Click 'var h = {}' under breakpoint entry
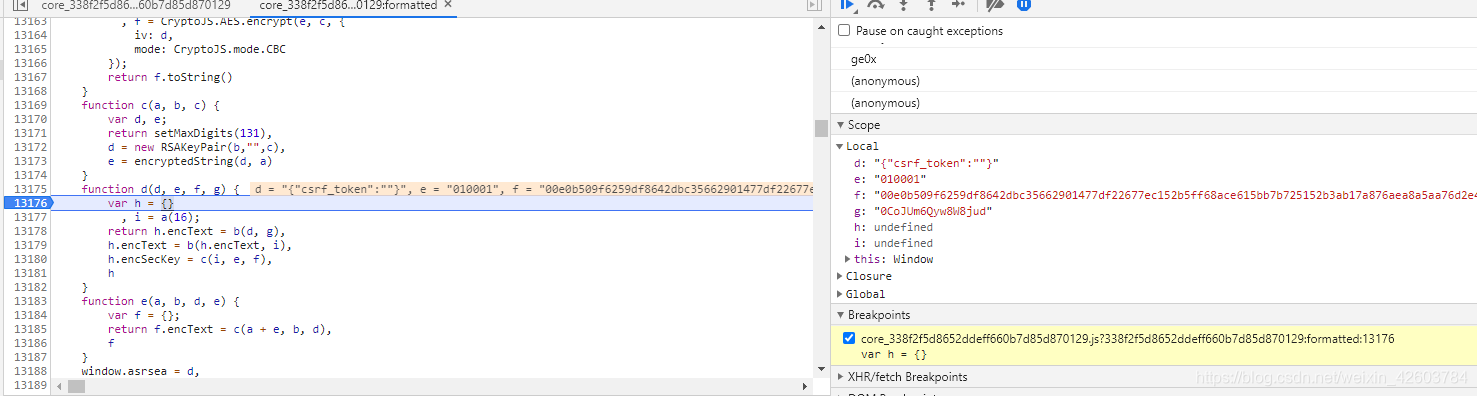The image size is (1477, 396). pos(894,354)
